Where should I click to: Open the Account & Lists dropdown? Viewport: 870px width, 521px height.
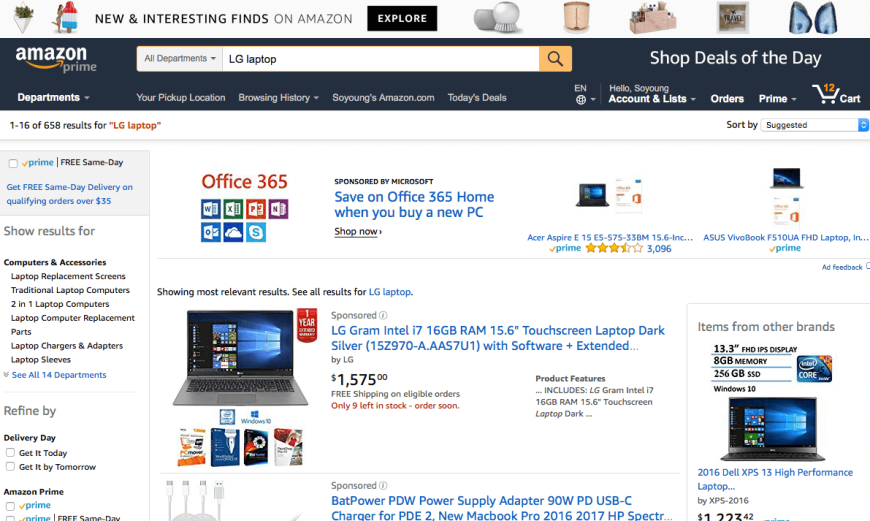[651, 99]
